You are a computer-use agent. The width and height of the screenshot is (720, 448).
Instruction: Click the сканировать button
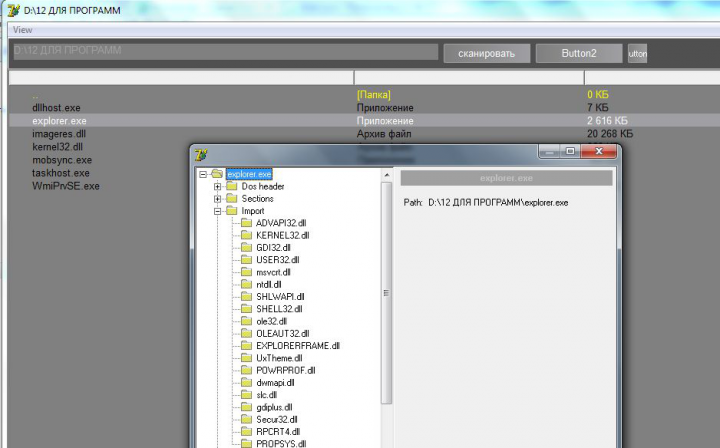[x=487, y=54]
